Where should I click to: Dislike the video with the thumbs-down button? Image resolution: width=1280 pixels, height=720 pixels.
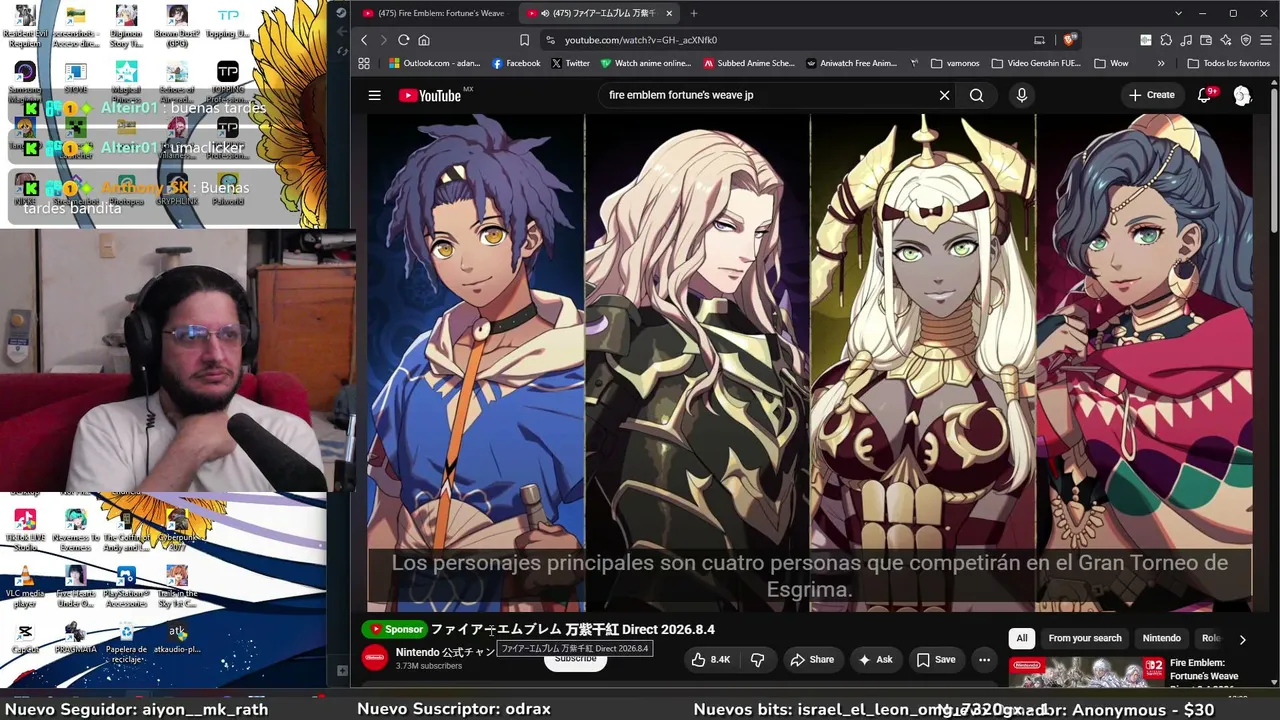[757, 660]
